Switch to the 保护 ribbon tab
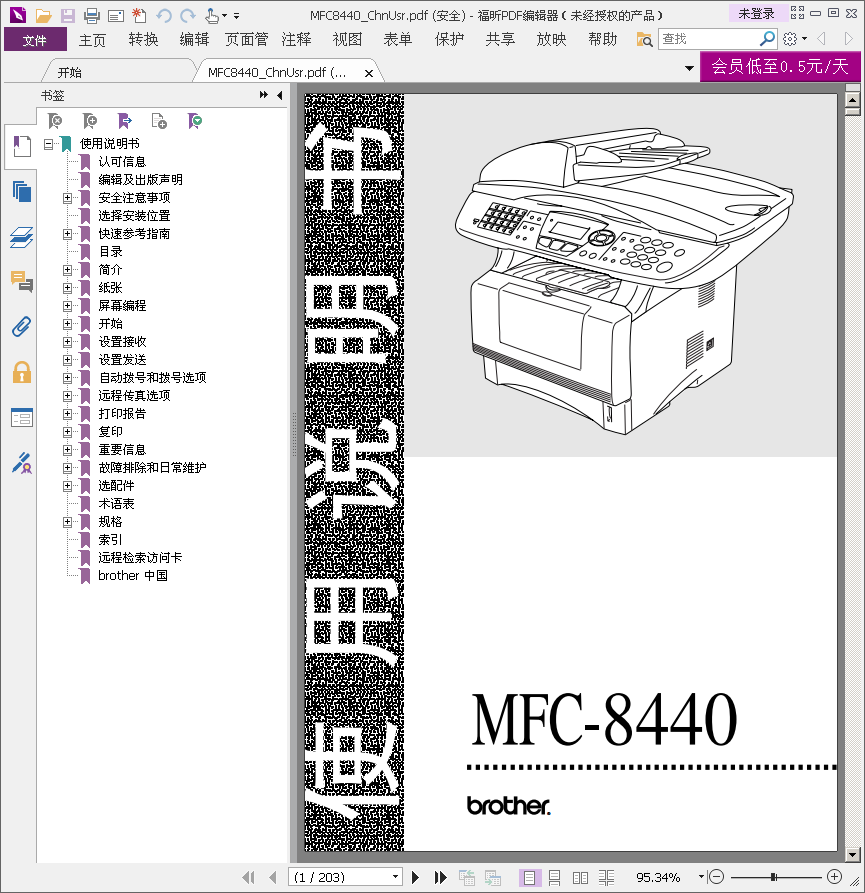The image size is (865, 893). (449, 40)
